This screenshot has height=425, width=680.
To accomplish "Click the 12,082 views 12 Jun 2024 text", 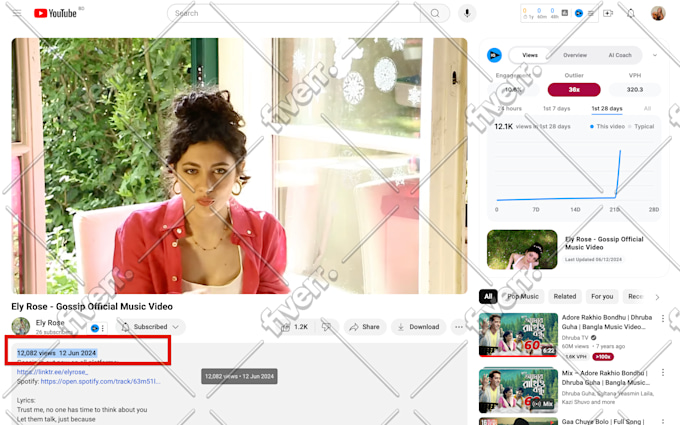I will (56, 353).
